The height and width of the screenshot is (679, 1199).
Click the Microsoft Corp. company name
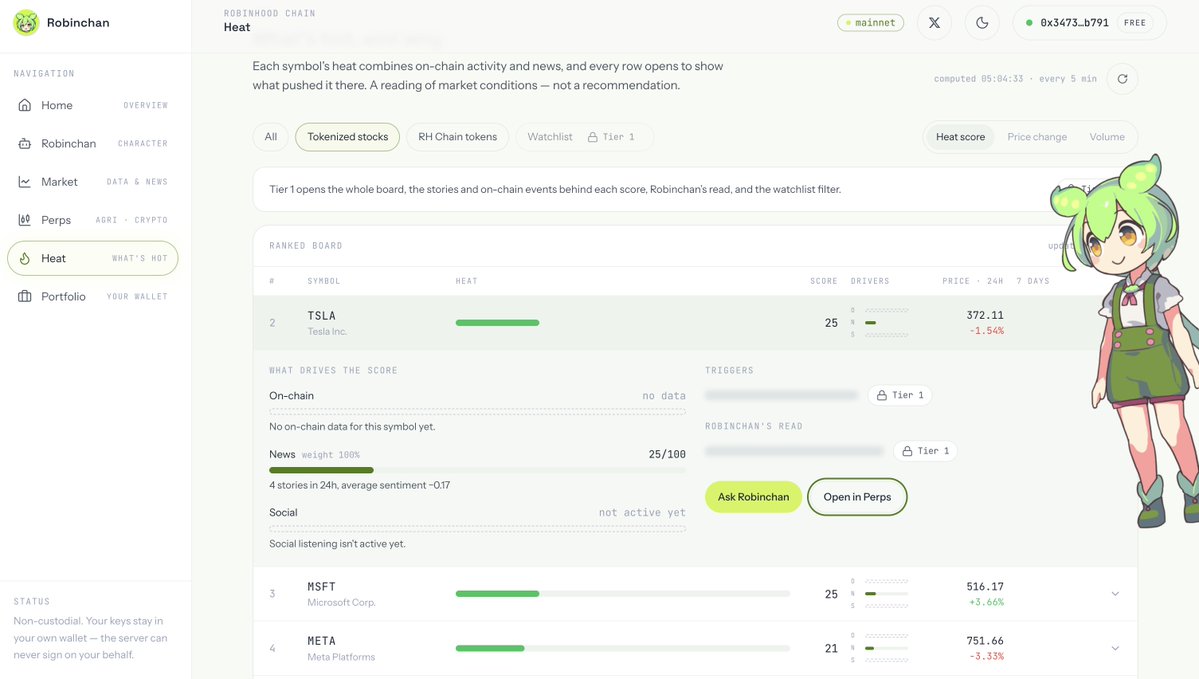(x=341, y=603)
